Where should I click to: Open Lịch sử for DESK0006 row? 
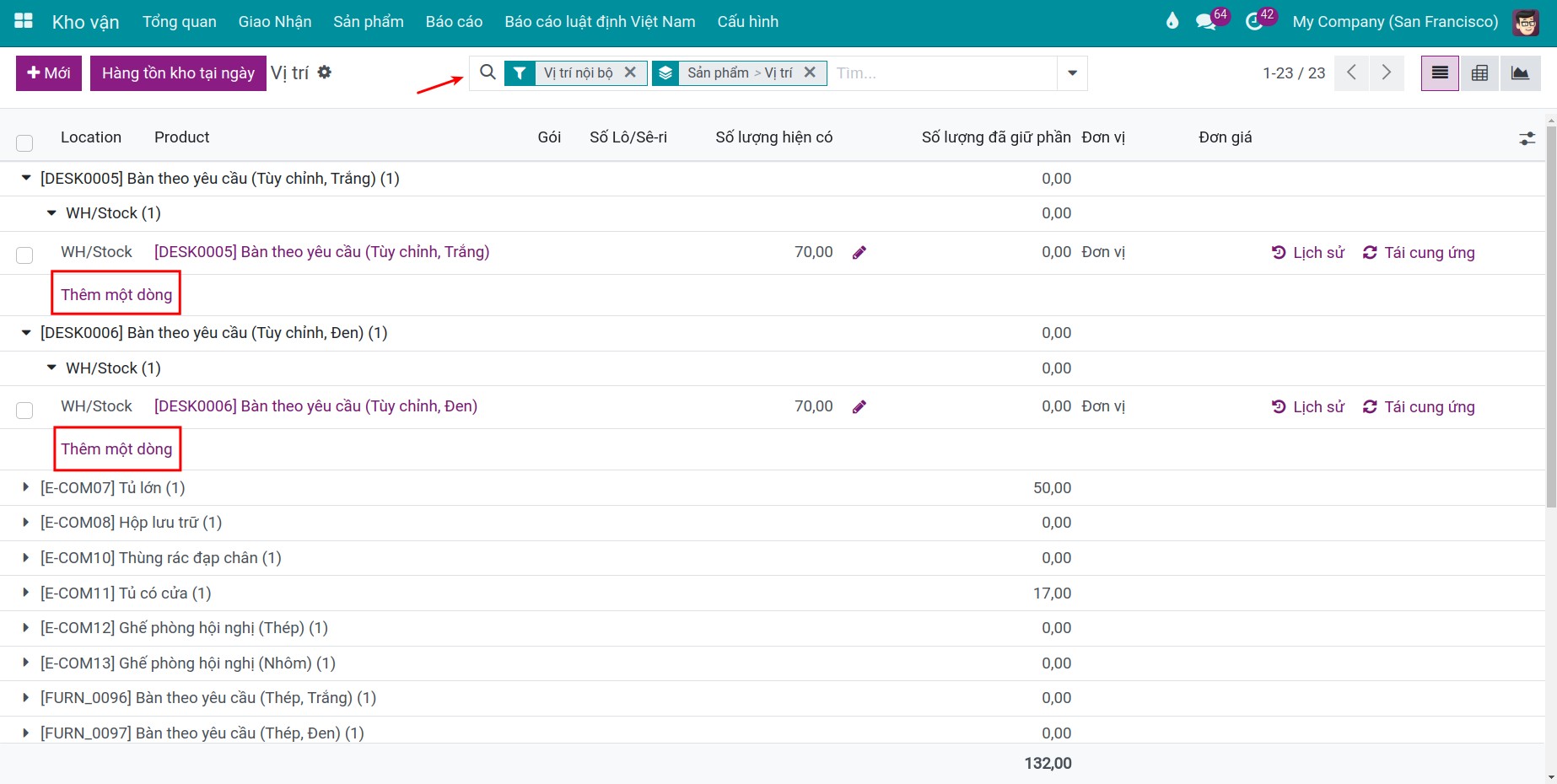pyautogui.click(x=1308, y=407)
